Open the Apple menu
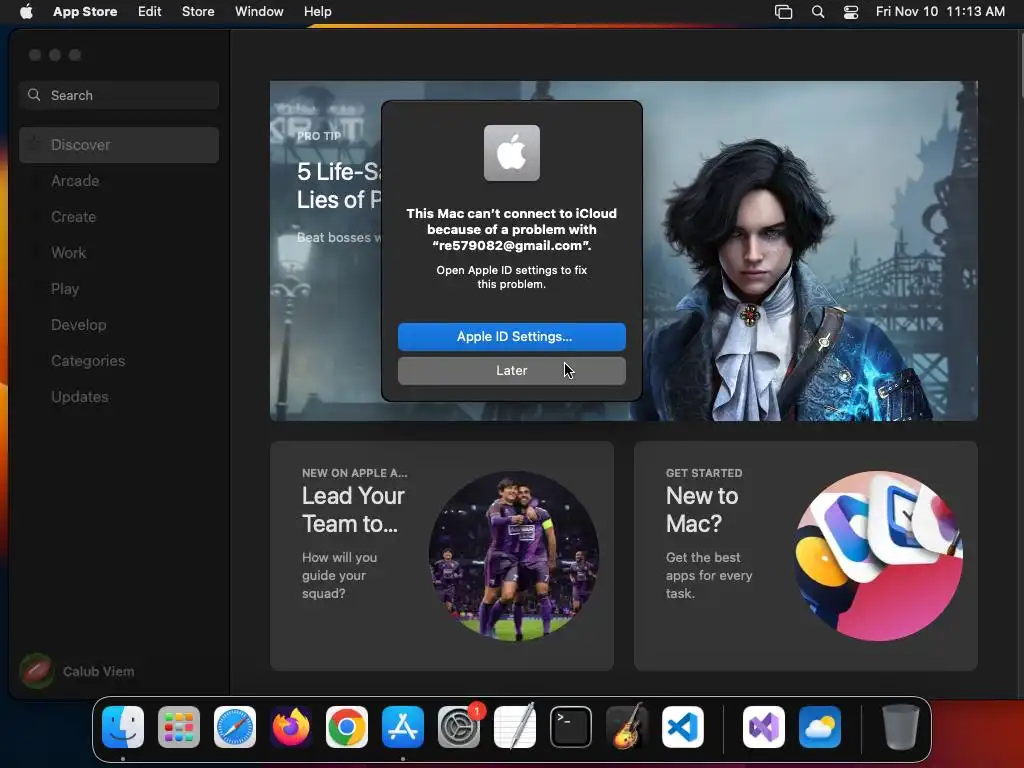The height and width of the screenshot is (768, 1024). tap(26, 11)
